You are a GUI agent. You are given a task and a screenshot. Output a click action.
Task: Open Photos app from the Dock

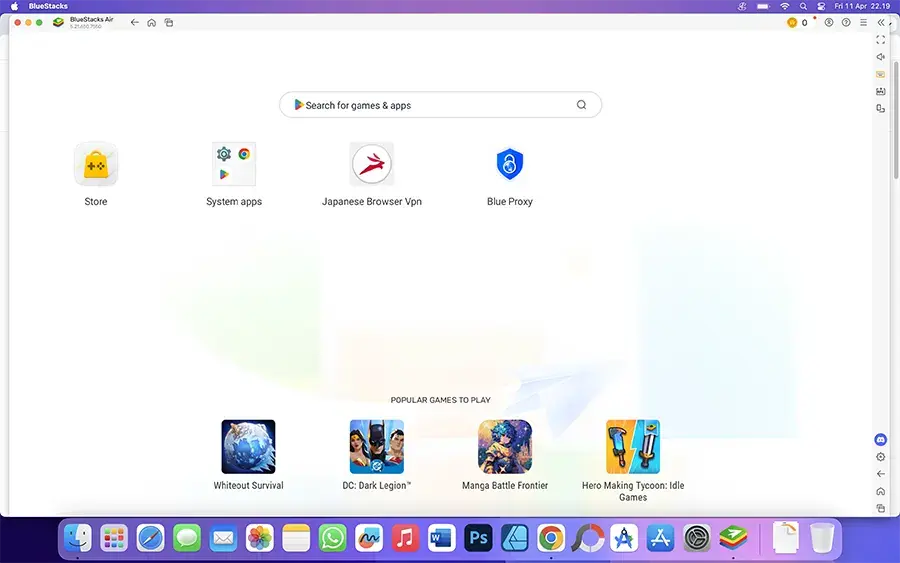click(x=259, y=538)
